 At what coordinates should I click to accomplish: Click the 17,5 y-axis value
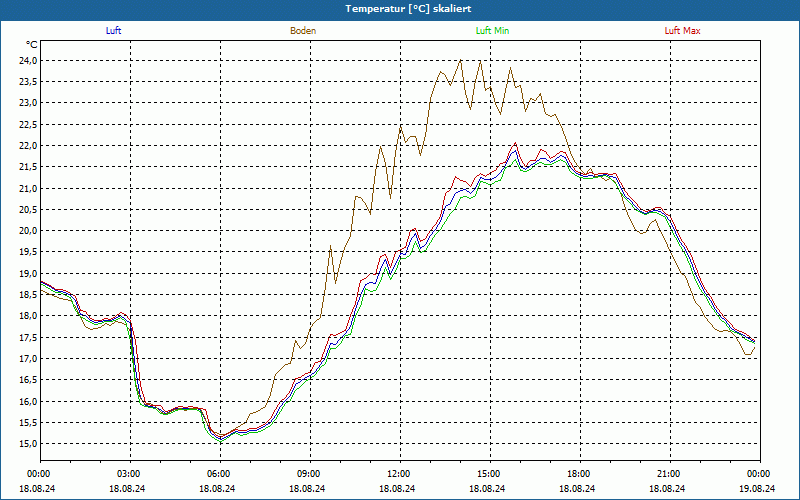point(28,337)
